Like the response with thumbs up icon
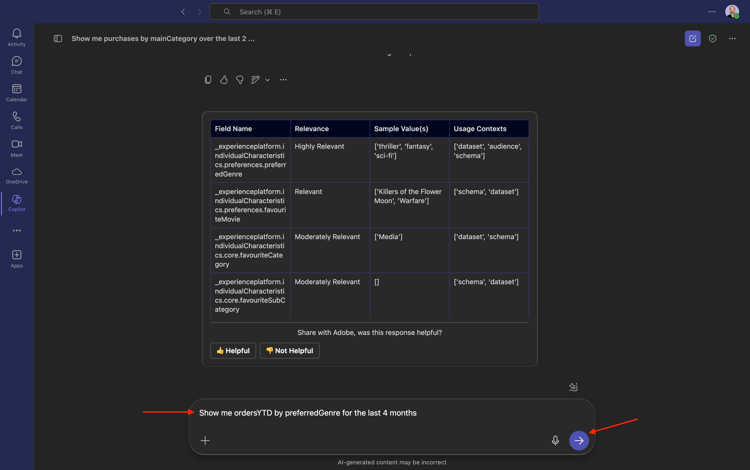750x470 pixels. (224, 80)
